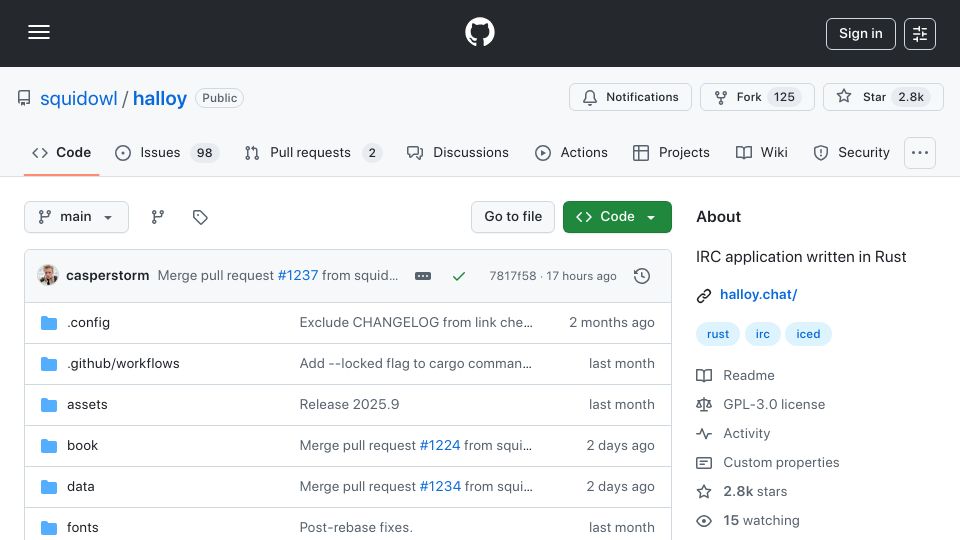Open halloy repository name link
This screenshot has height=540, width=960.
coord(160,98)
